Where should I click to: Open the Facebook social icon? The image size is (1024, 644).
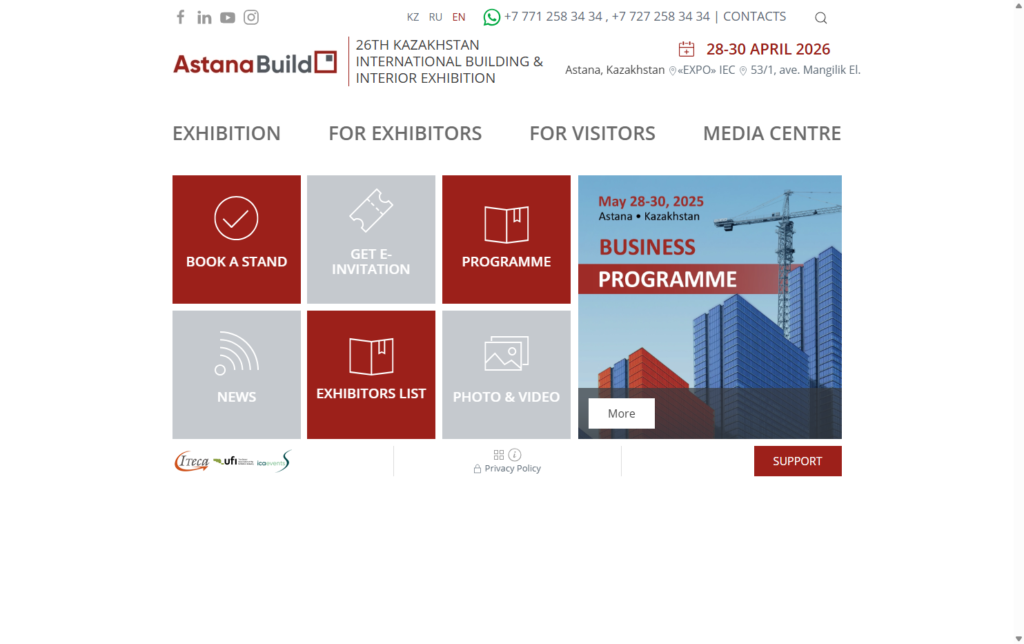click(x=180, y=17)
